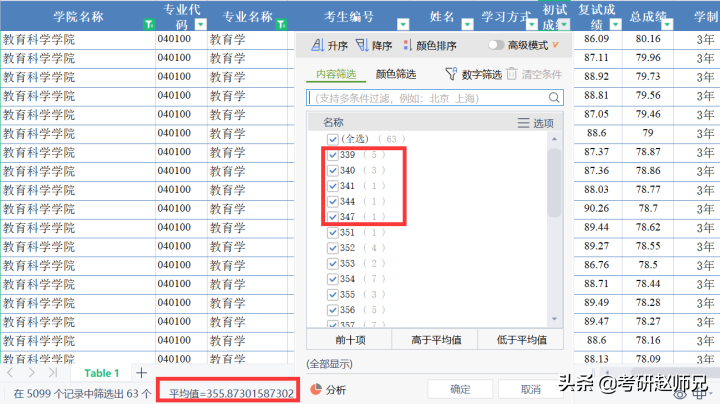Jump to last sheet arrow
The image size is (720, 404).
(x=53, y=373)
